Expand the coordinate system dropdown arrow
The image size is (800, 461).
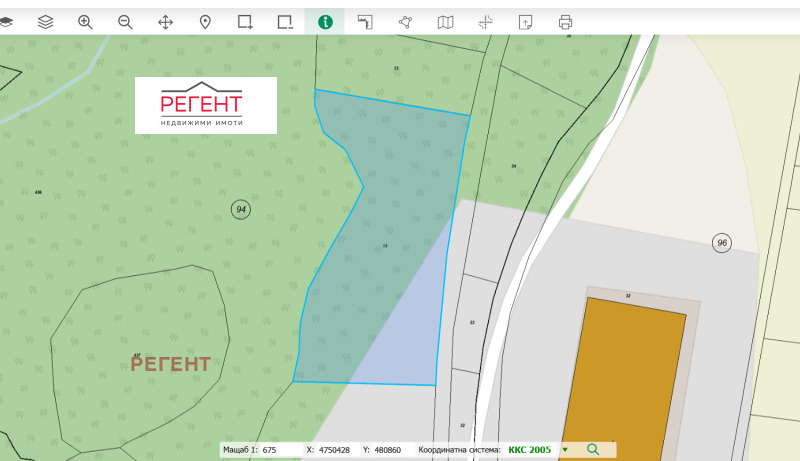pyautogui.click(x=564, y=450)
